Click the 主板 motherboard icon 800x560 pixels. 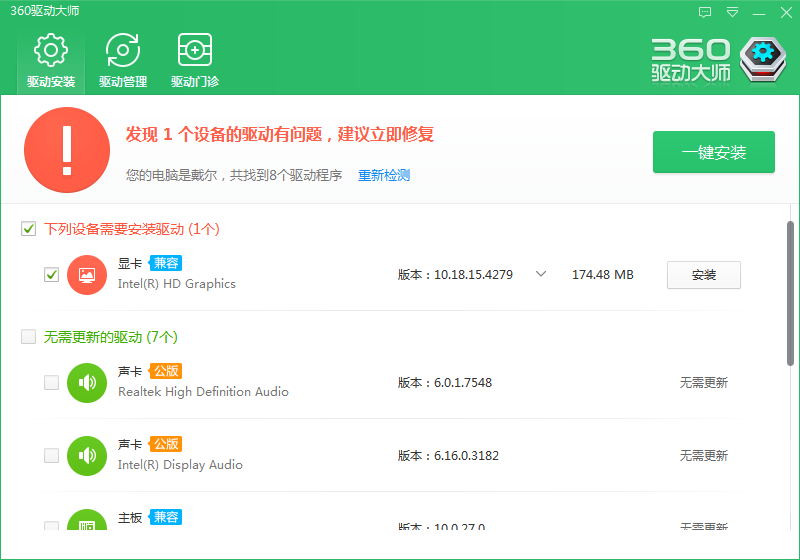87,520
